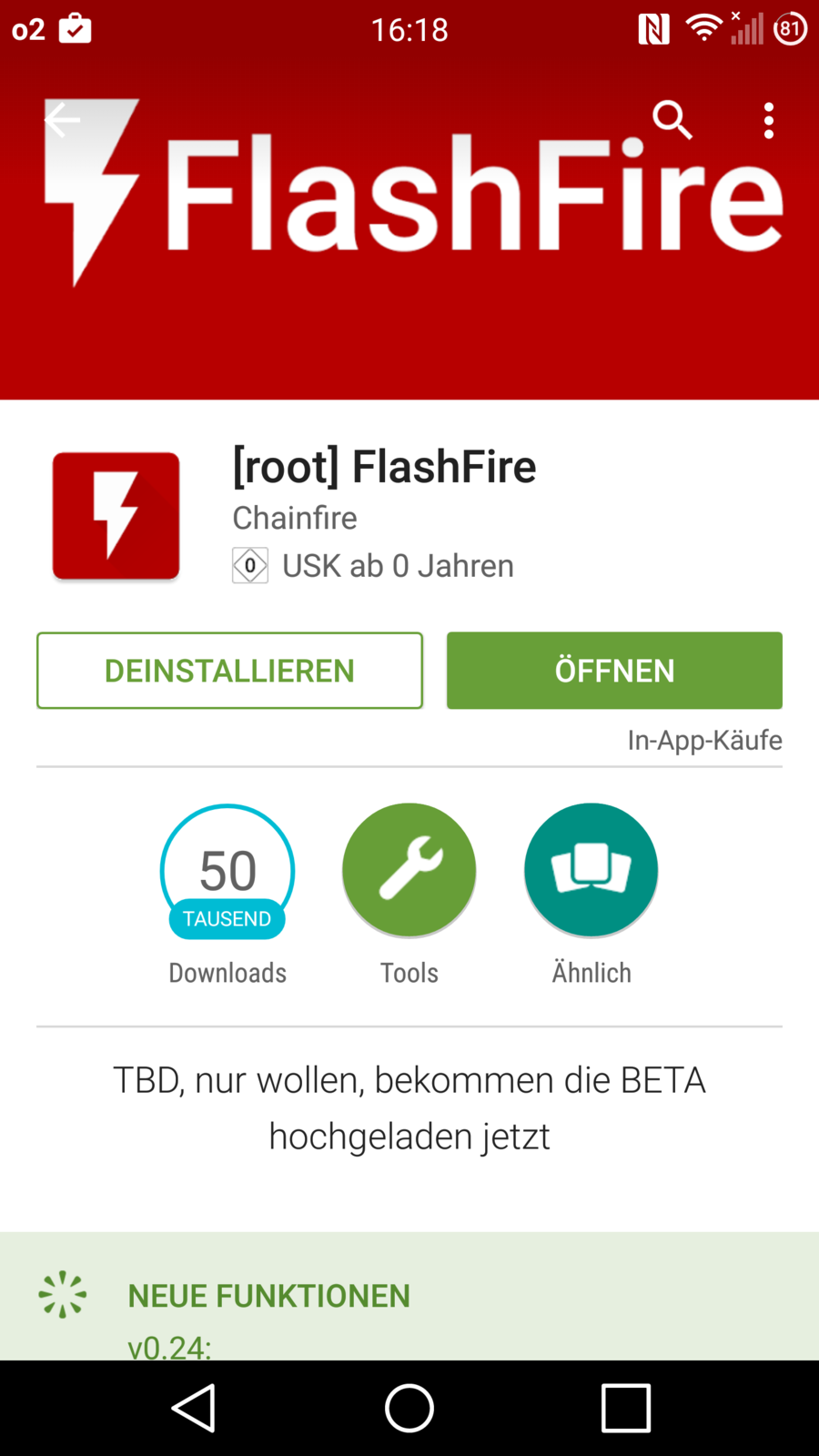
Task: Tap the v0.24 changelog line
Action: point(169,1346)
